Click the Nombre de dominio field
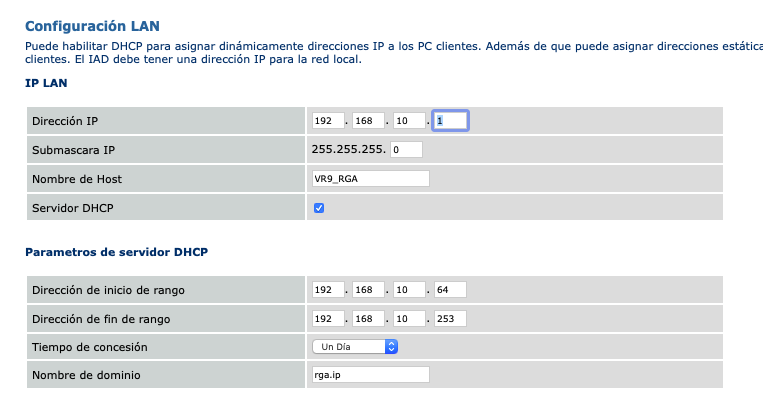This screenshot has height=406, width=763. pos(371,375)
